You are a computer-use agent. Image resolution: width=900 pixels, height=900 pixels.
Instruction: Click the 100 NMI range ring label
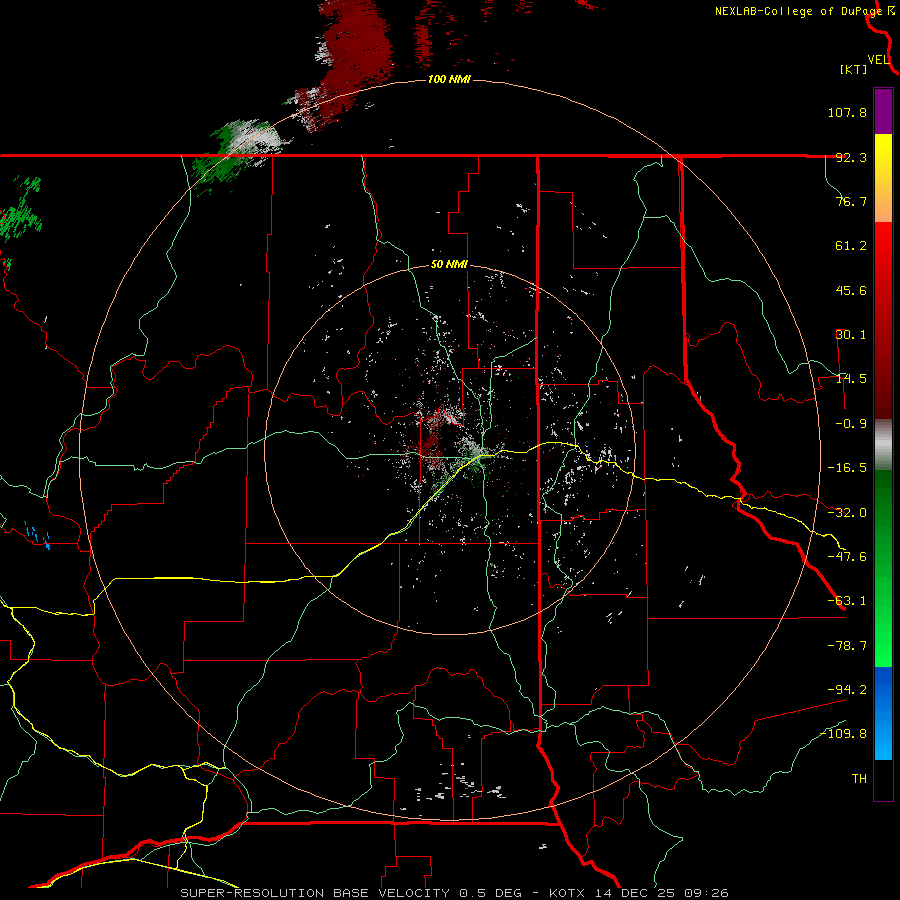pyautogui.click(x=449, y=79)
